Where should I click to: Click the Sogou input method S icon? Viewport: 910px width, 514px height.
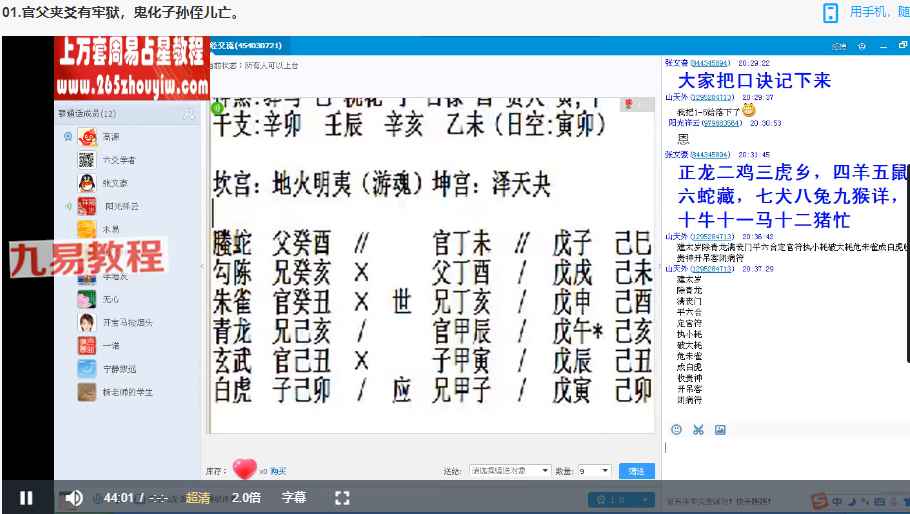pyautogui.click(x=819, y=500)
